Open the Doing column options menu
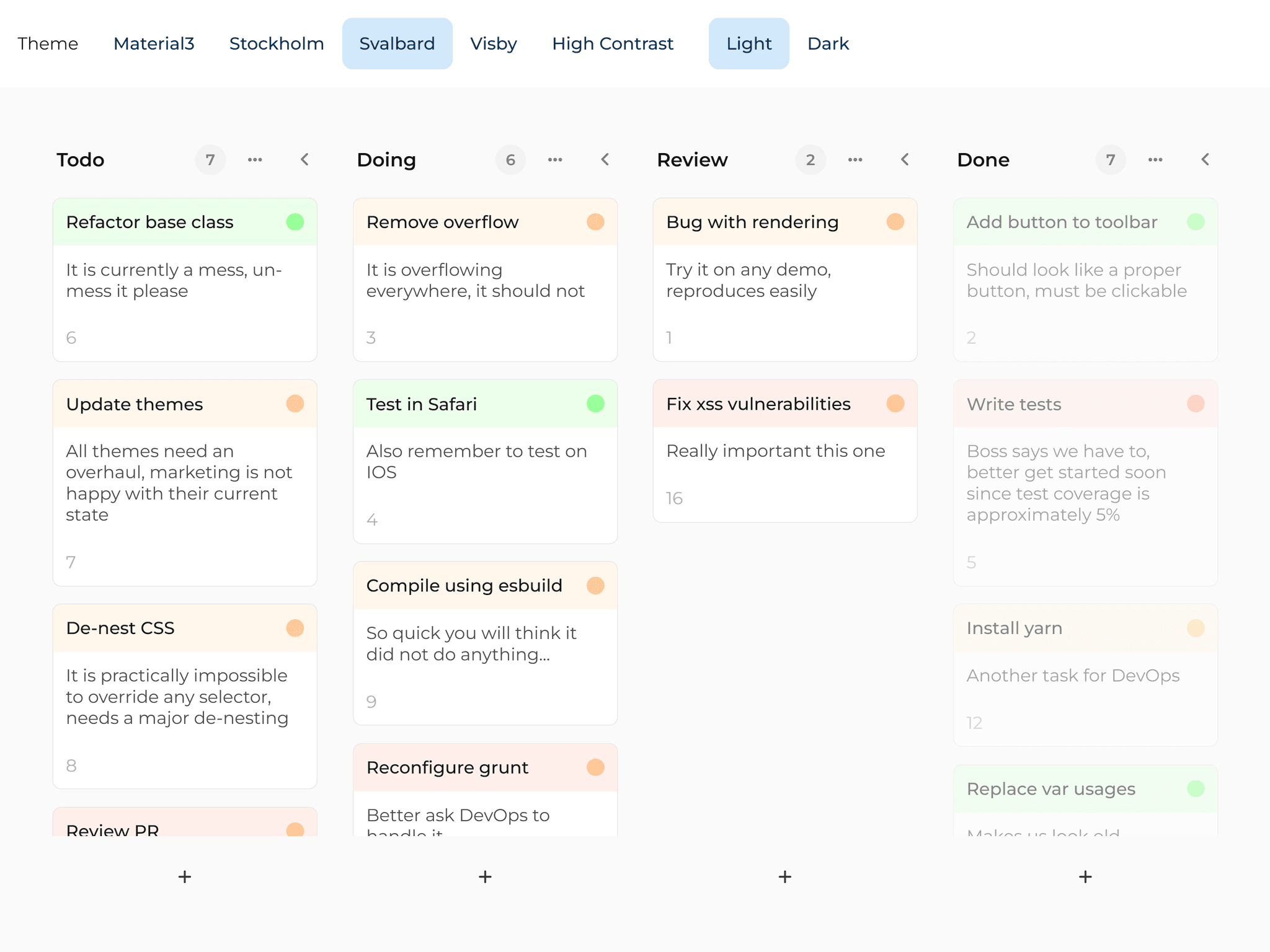Viewport: 1270px width, 952px height. click(x=555, y=159)
